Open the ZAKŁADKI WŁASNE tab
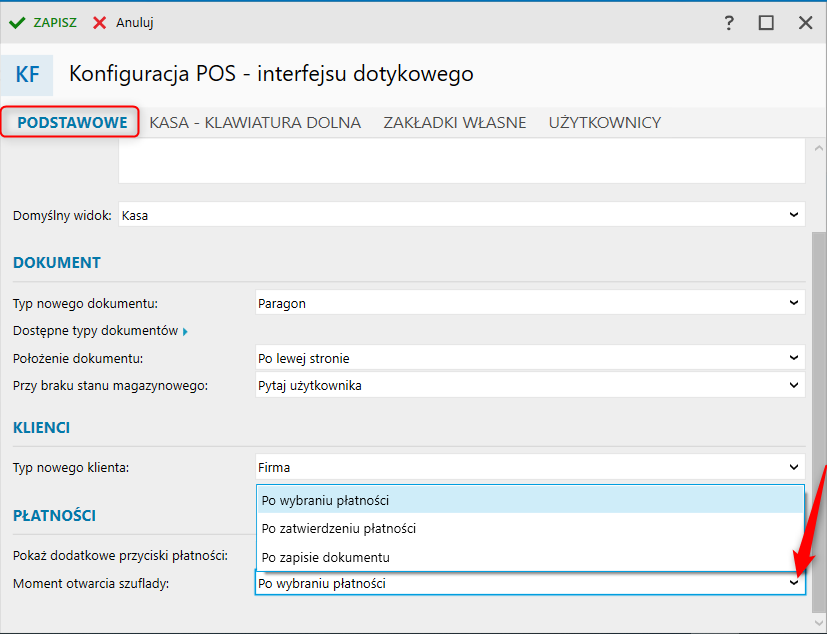This screenshot has height=634, width=827. (x=455, y=123)
